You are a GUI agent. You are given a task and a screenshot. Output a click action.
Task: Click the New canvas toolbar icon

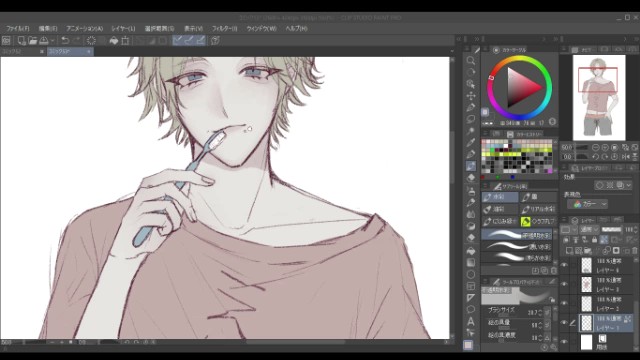[x=21, y=40]
